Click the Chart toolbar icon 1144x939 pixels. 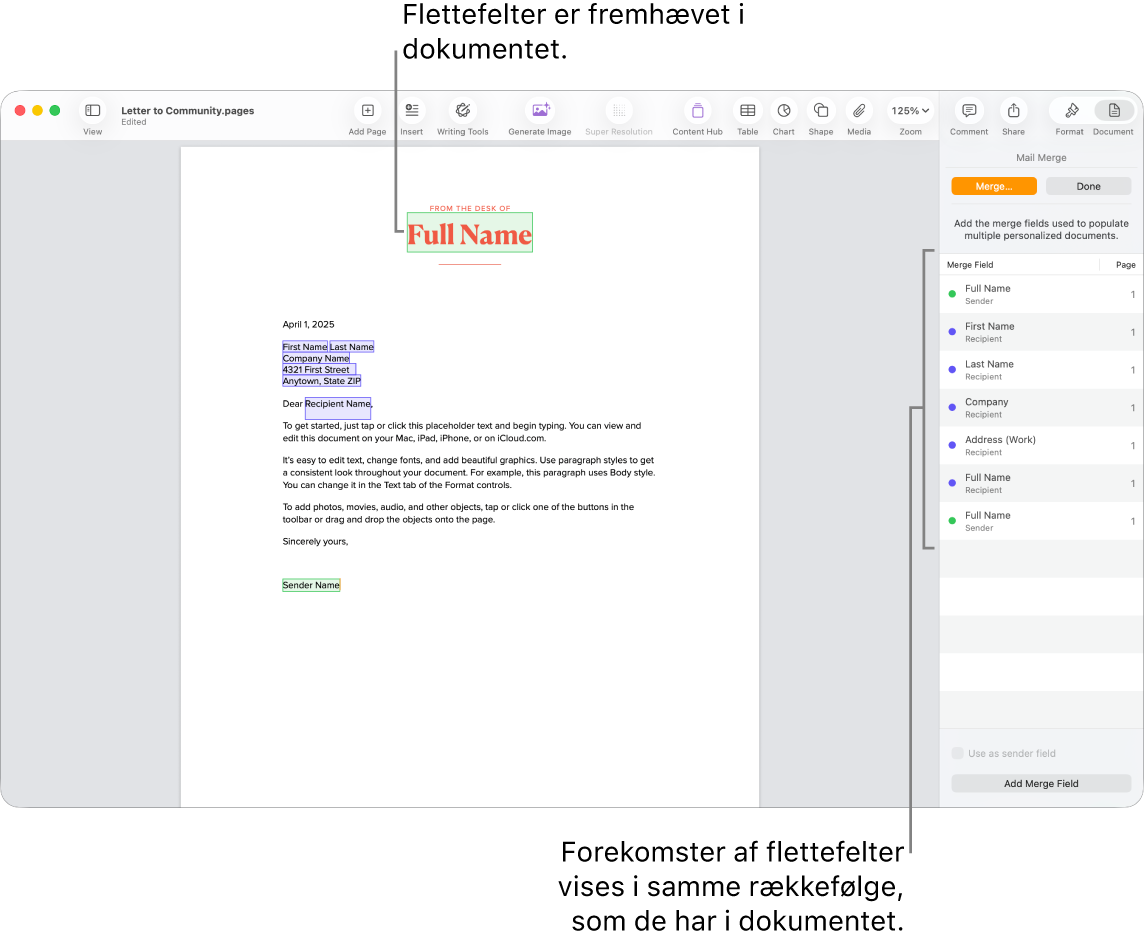[784, 110]
